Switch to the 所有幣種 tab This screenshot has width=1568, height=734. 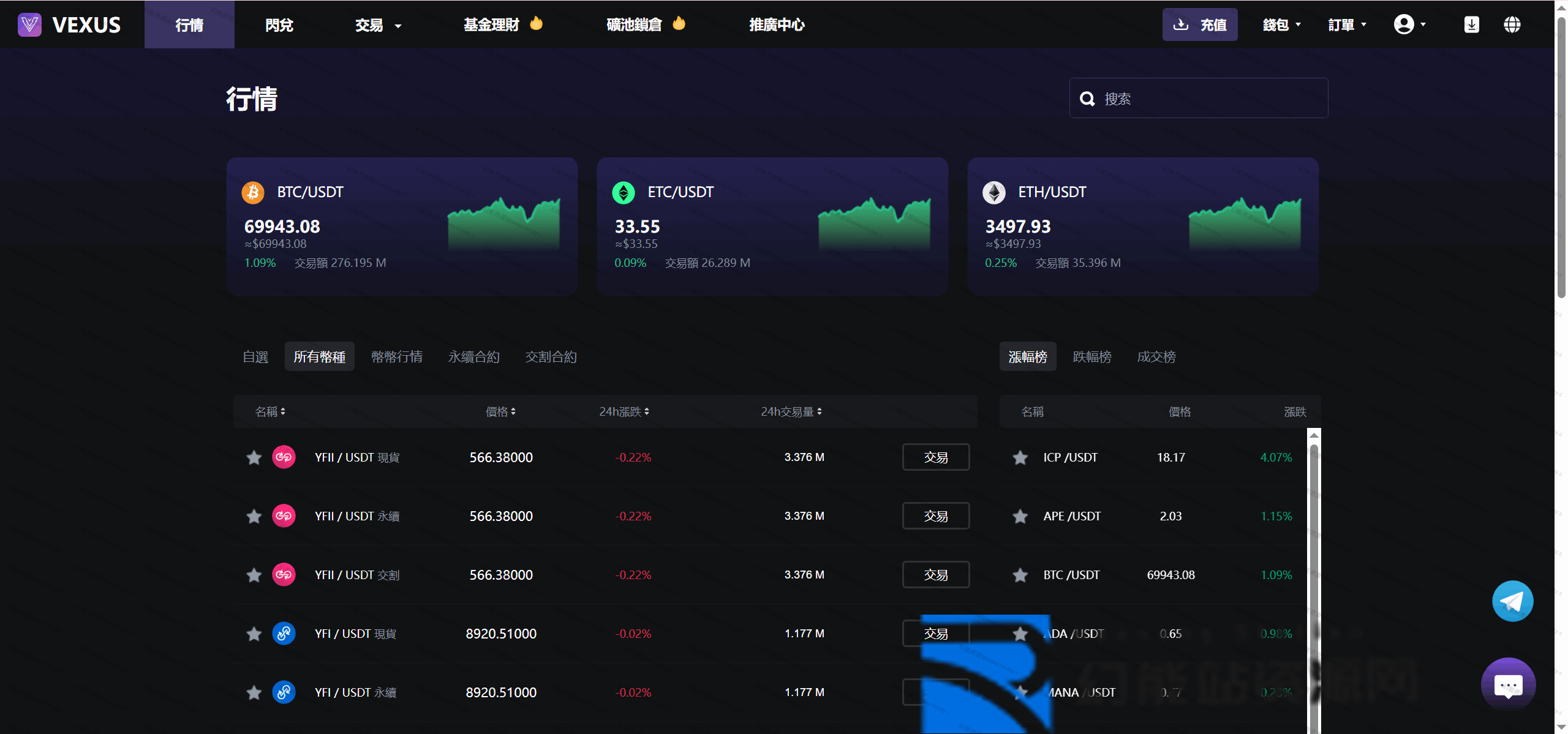coord(320,356)
